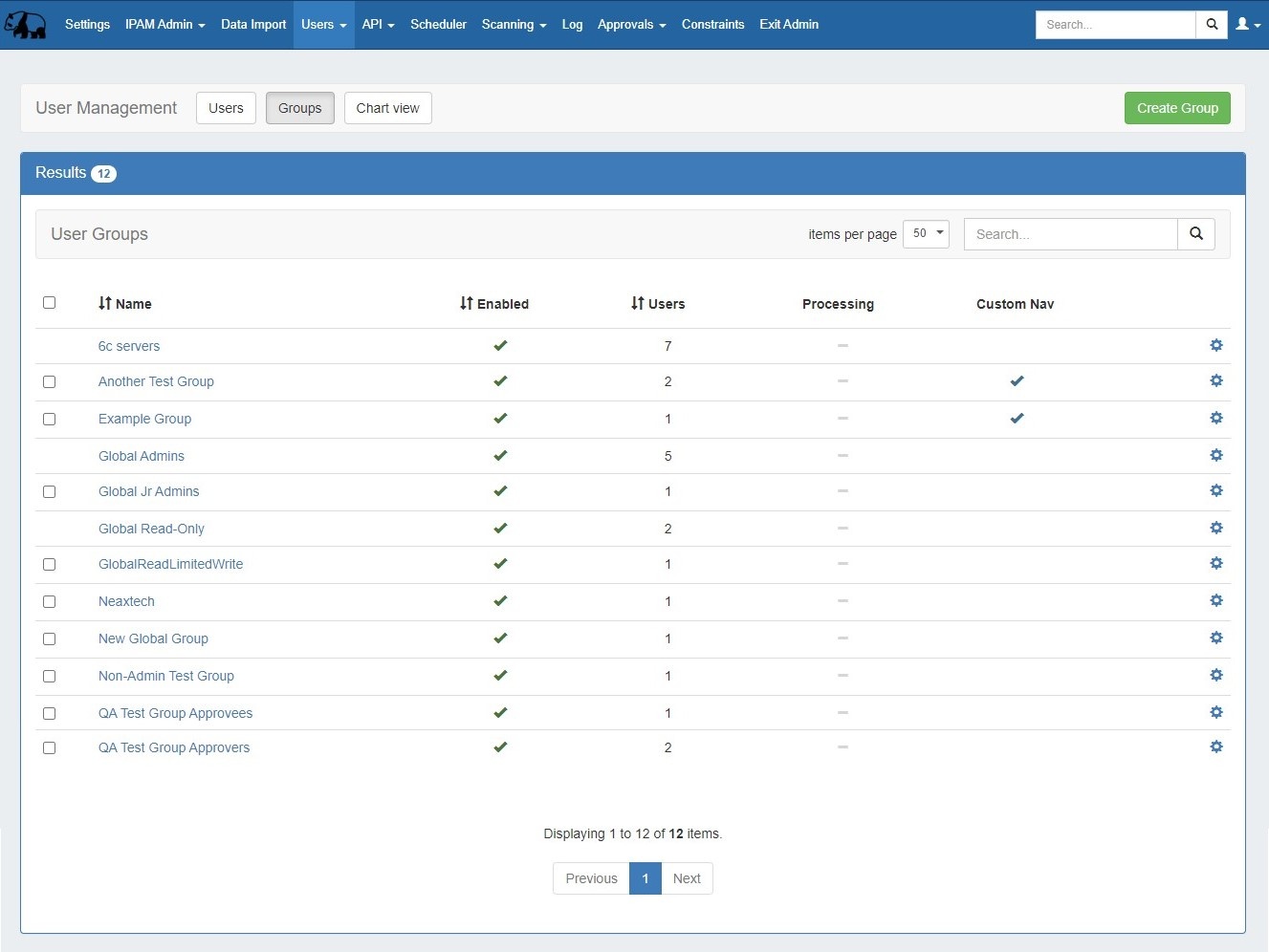Image resolution: width=1269 pixels, height=952 pixels.
Task: Open gear settings for Global Admins group
Action: [x=1215, y=455]
